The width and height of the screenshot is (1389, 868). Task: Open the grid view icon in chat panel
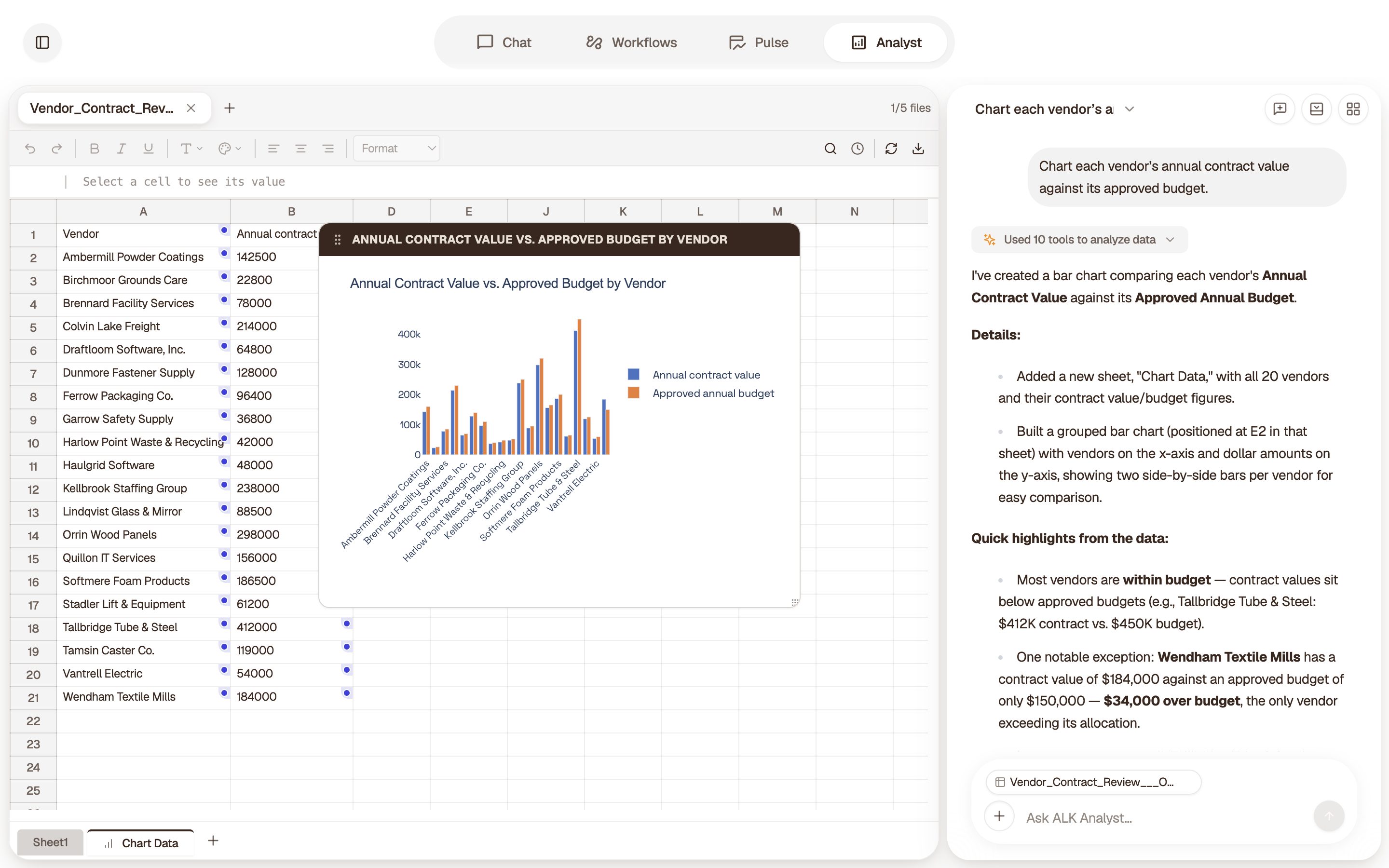(x=1353, y=109)
